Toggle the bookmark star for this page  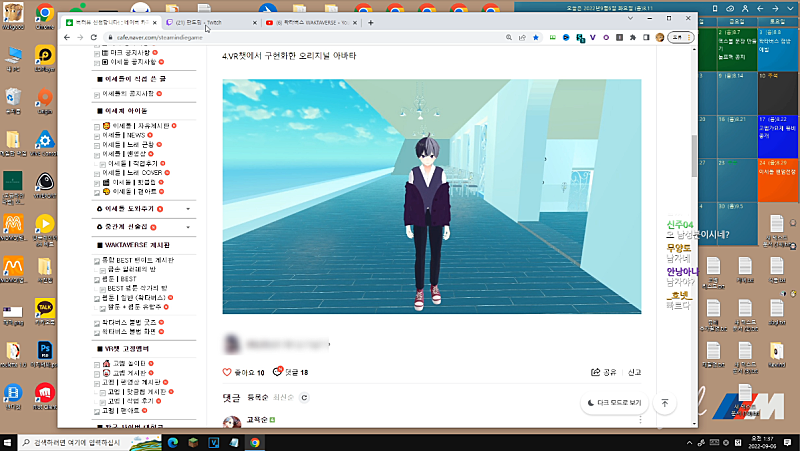click(x=536, y=37)
